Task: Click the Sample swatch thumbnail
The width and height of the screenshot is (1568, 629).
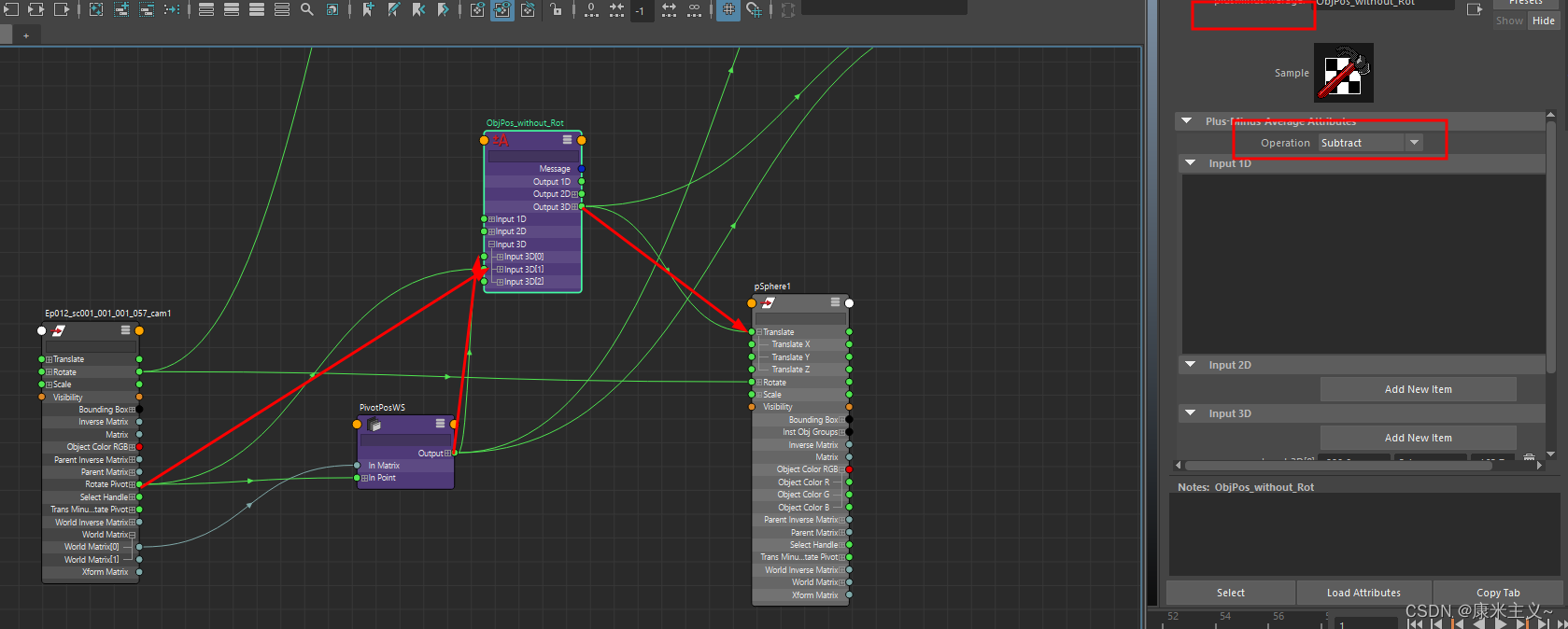Action: (1344, 73)
